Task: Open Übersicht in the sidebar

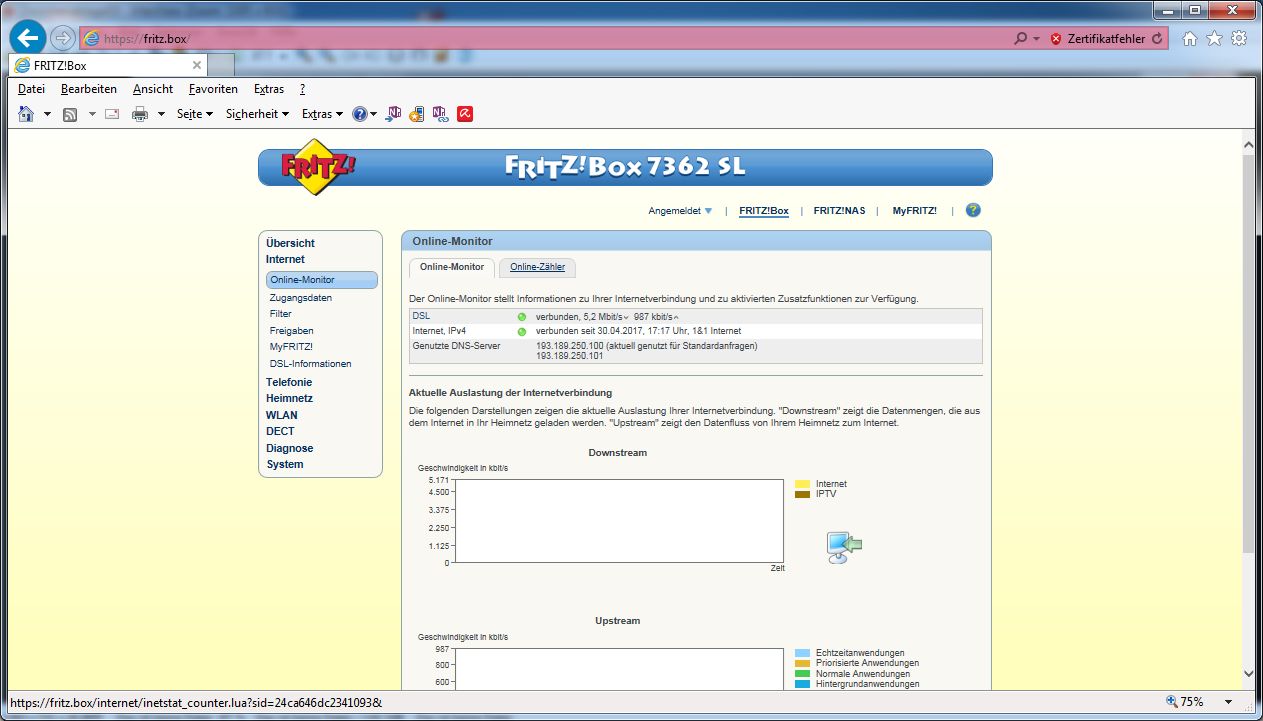Action: coord(290,243)
